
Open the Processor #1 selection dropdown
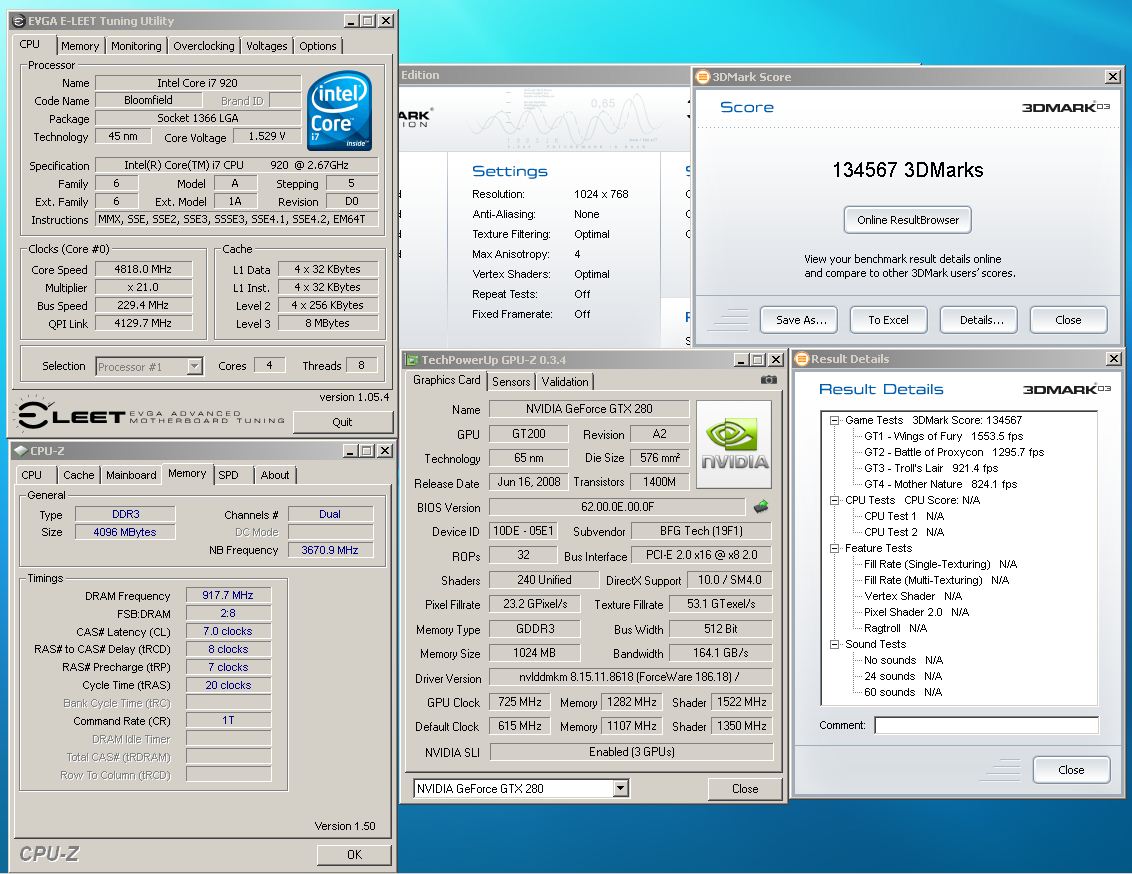(194, 366)
